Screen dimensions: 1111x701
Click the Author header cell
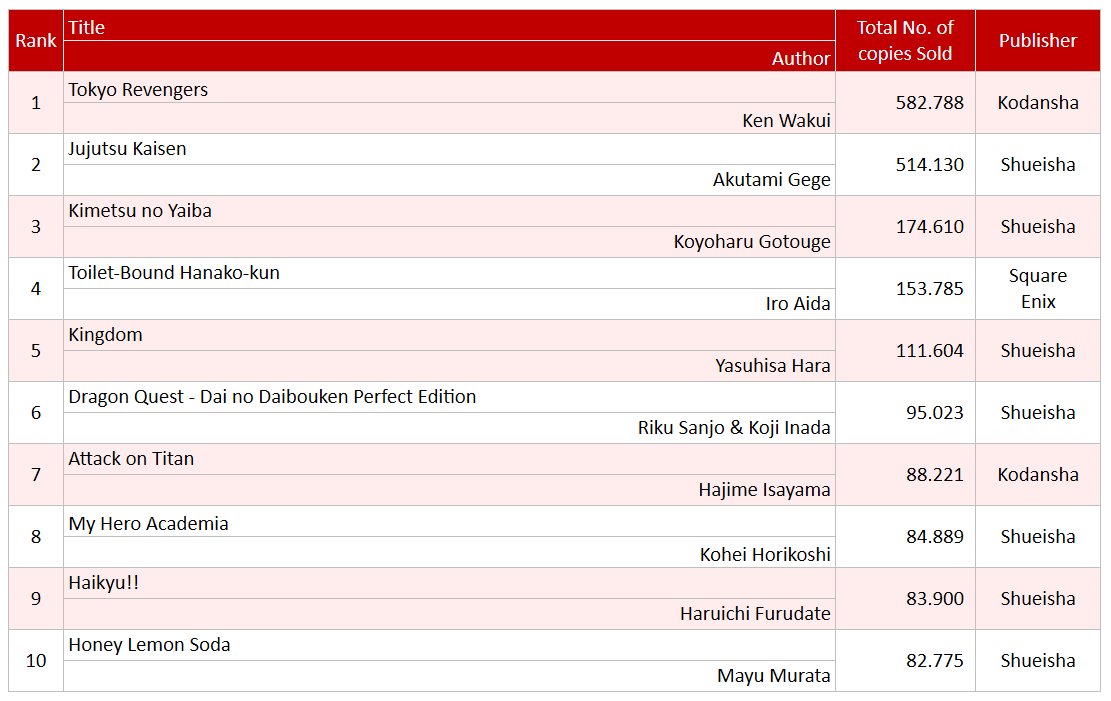(449, 57)
